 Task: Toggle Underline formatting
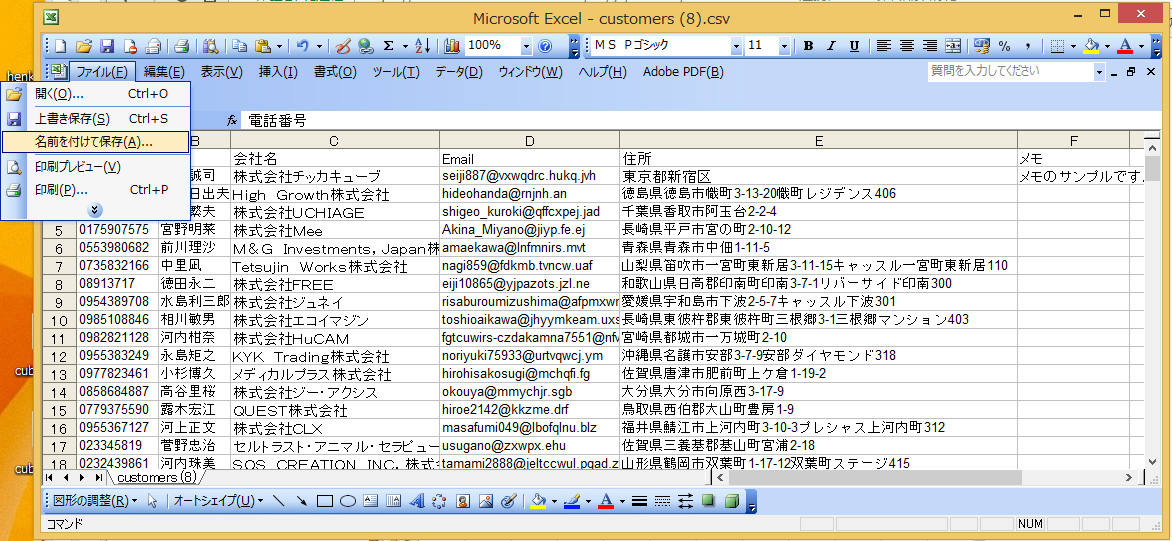[854, 46]
